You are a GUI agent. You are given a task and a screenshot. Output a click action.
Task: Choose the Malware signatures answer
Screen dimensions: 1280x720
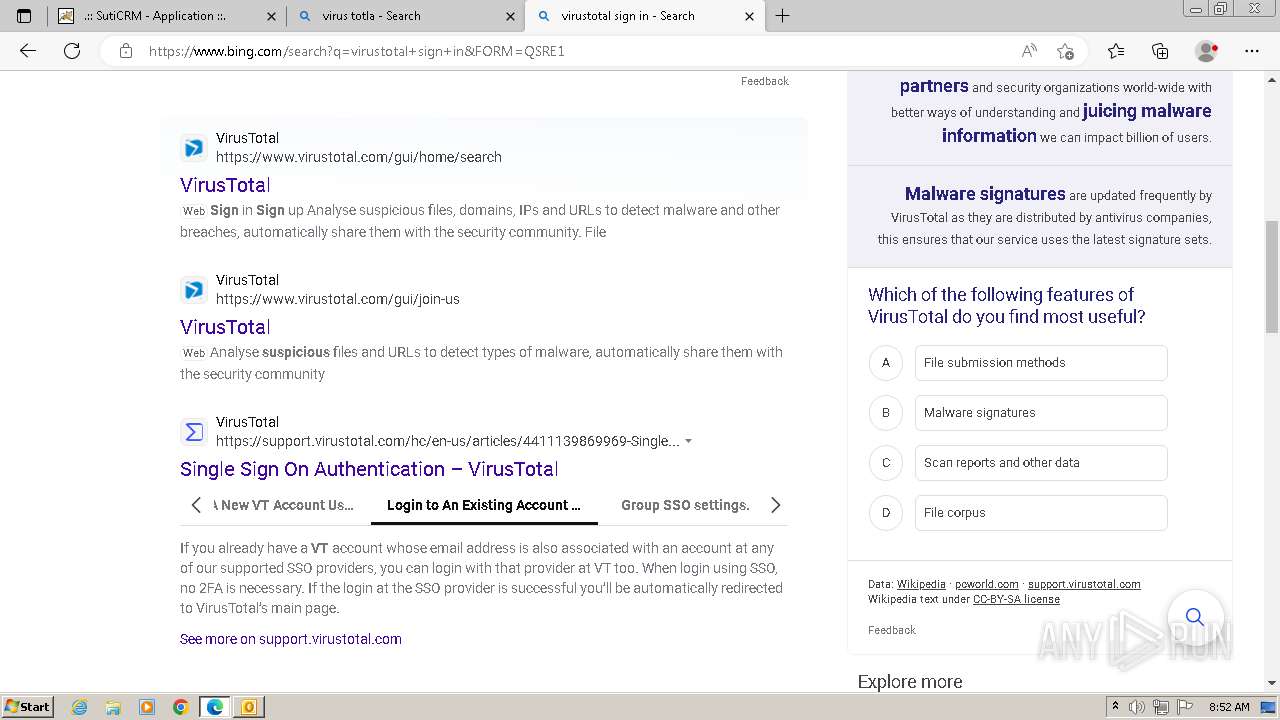pyautogui.click(x=1041, y=413)
